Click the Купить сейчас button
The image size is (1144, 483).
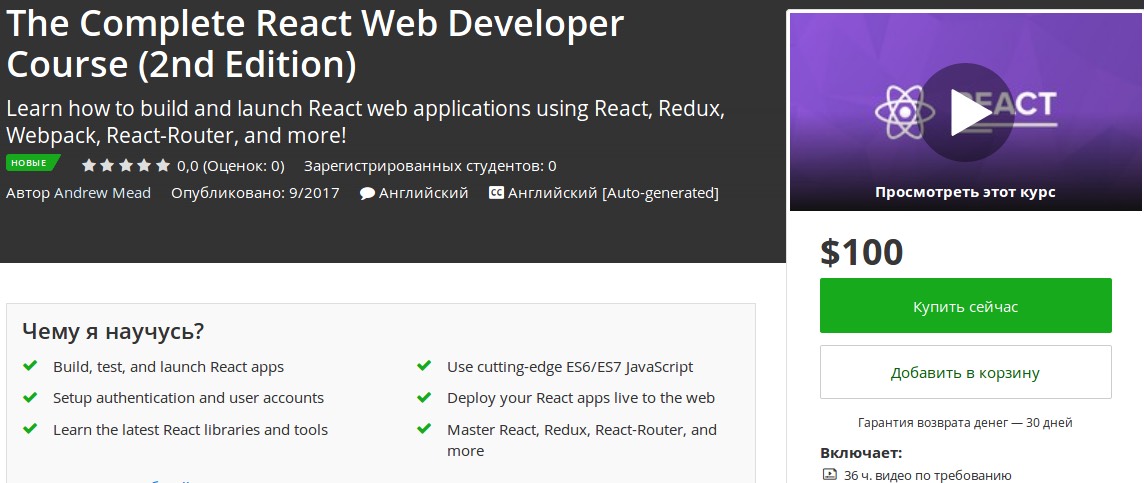click(x=965, y=306)
